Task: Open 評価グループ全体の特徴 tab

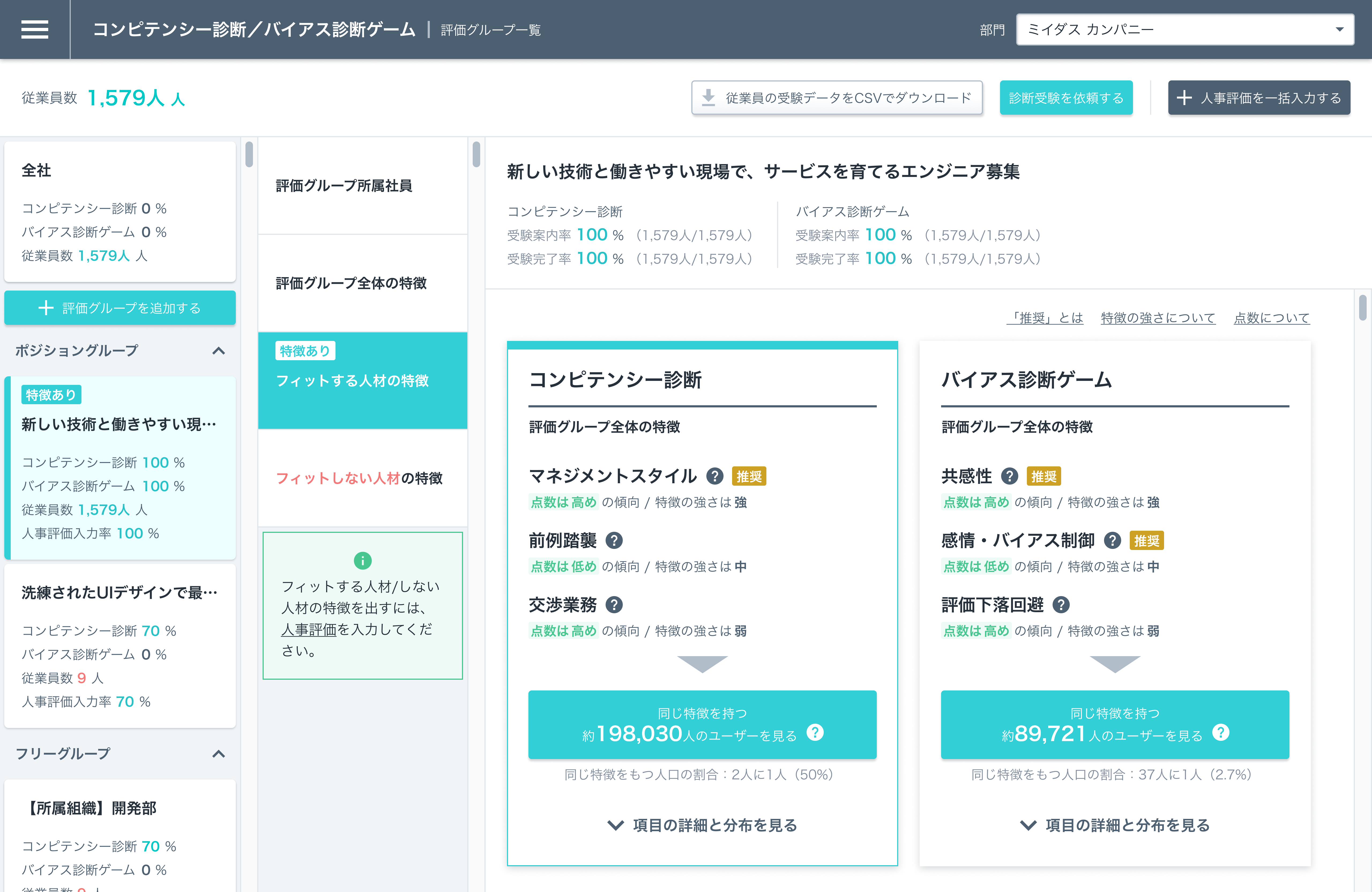Action: tap(363, 283)
